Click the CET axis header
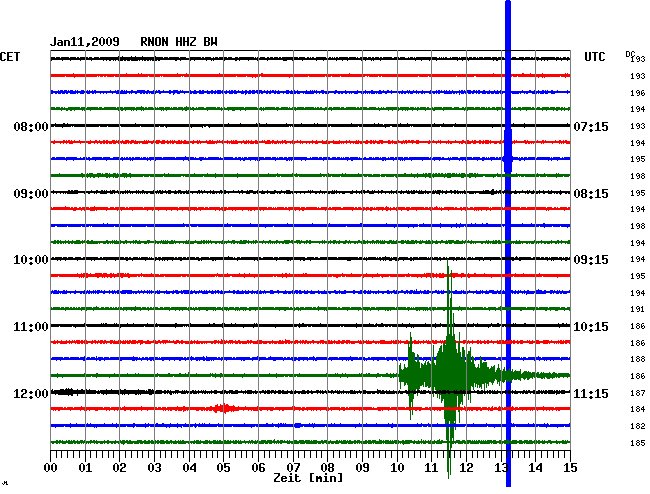 point(10,57)
